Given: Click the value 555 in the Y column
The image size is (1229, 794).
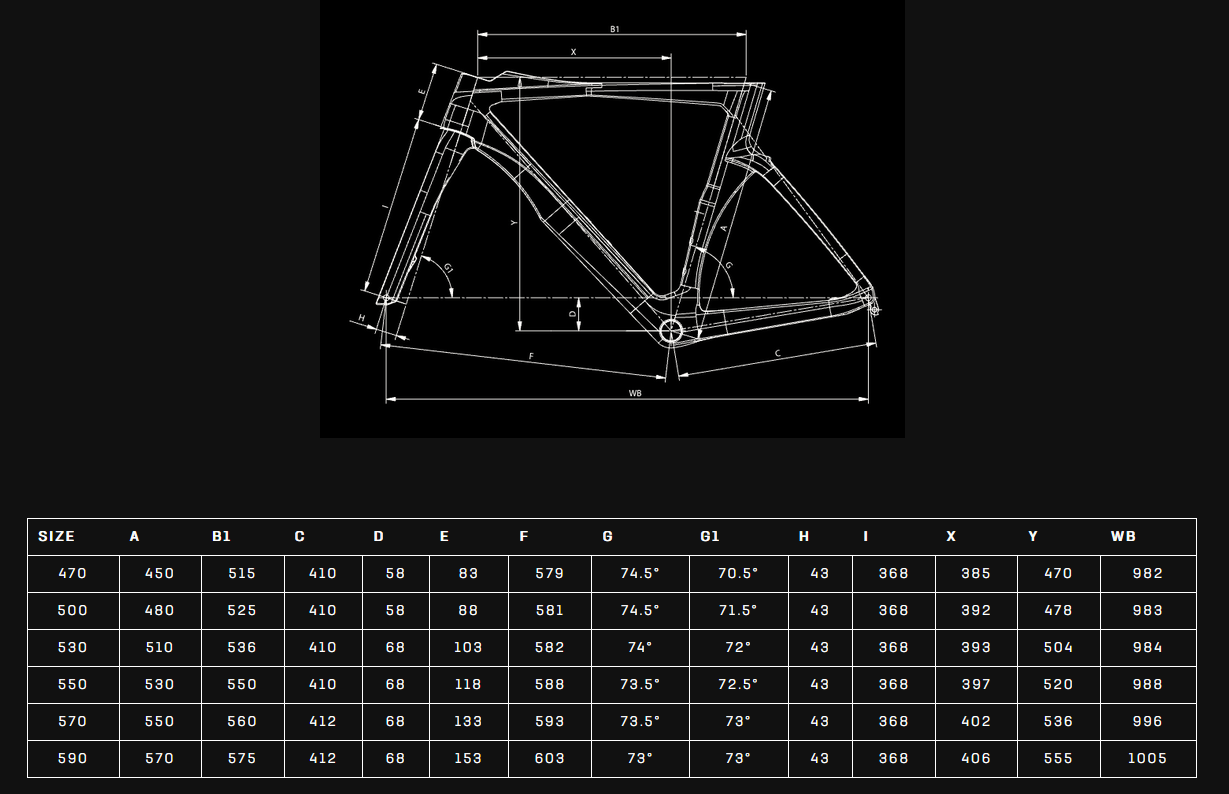Looking at the screenshot, I should pos(1058,759).
